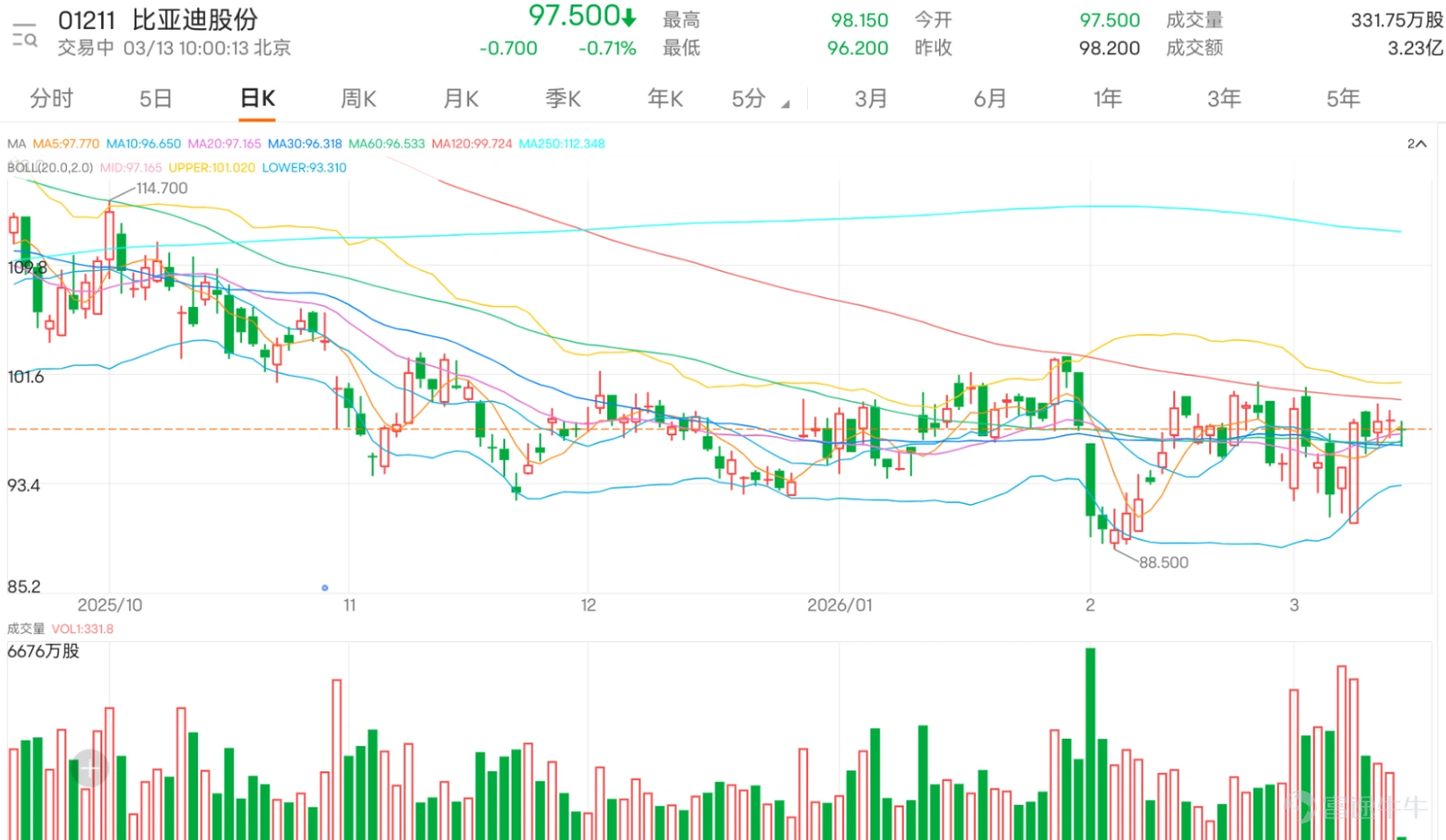Screen dimensions: 1446x840
Task: Click the MA20:97.165 indicator label
Action: click(x=224, y=144)
